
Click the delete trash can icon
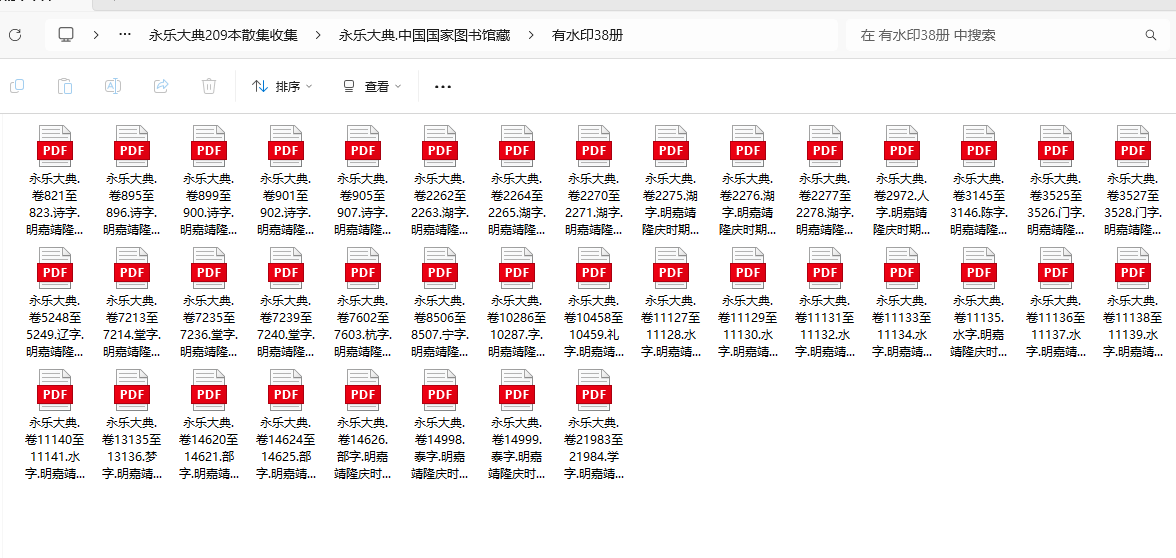point(209,87)
